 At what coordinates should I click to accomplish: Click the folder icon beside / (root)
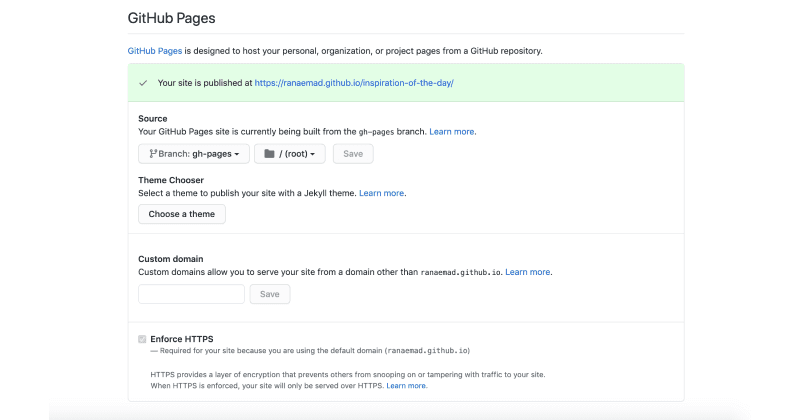coord(268,154)
